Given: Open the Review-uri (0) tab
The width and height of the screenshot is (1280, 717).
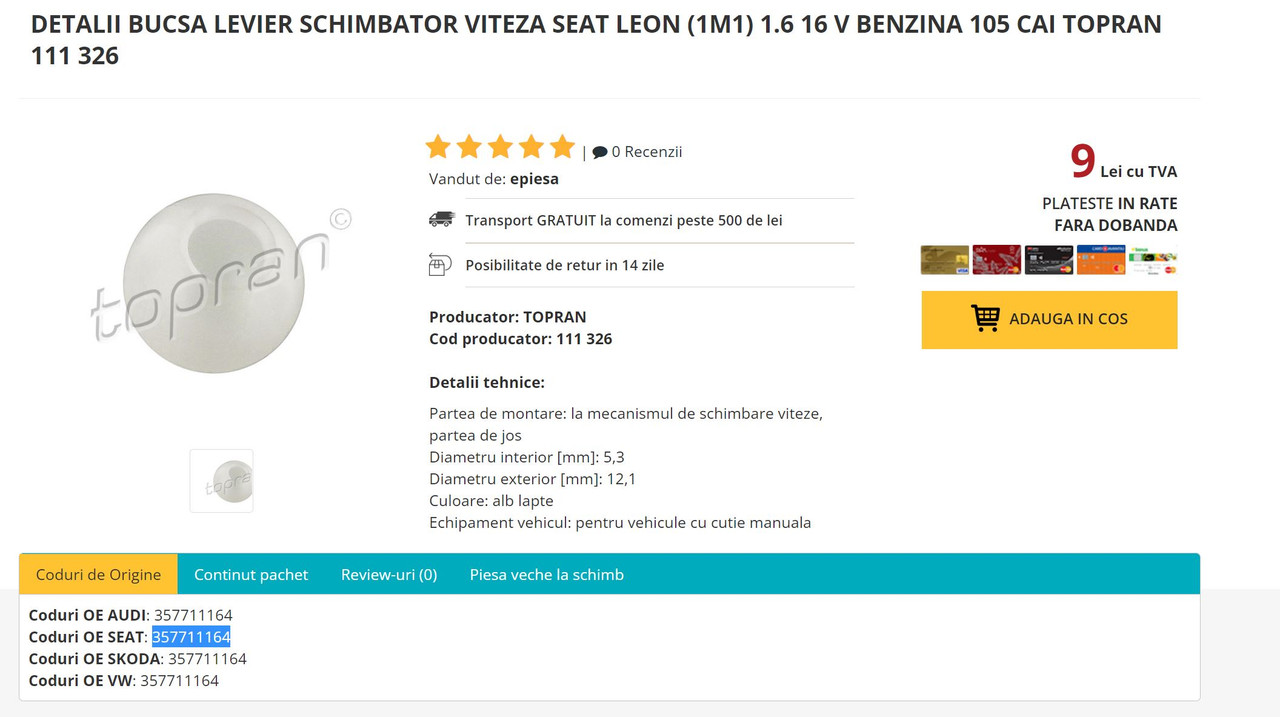Looking at the screenshot, I should [389, 574].
